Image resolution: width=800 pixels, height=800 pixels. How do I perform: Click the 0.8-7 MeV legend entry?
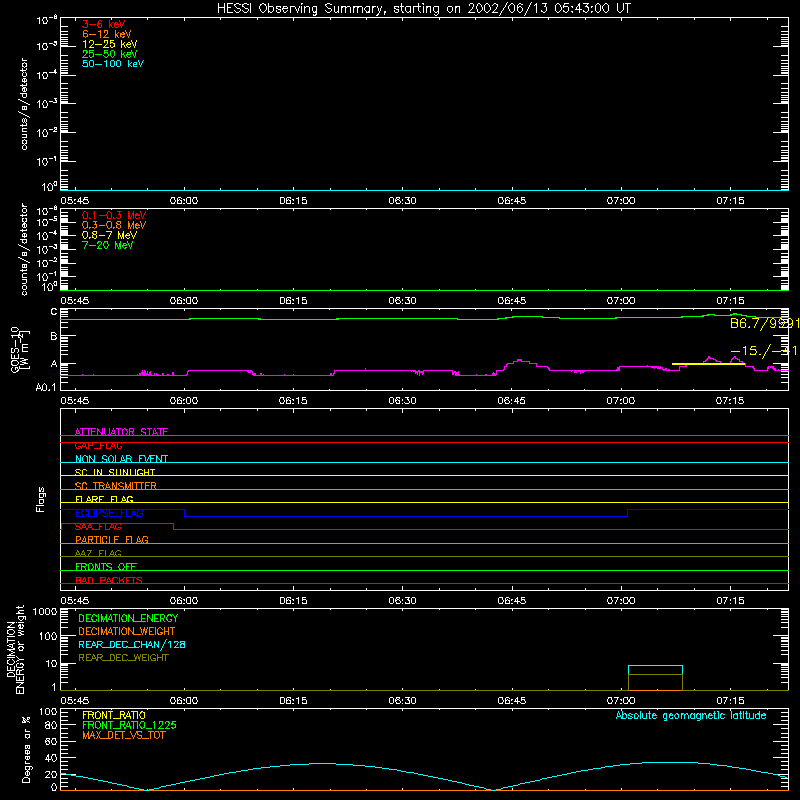(x=110, y=235)
